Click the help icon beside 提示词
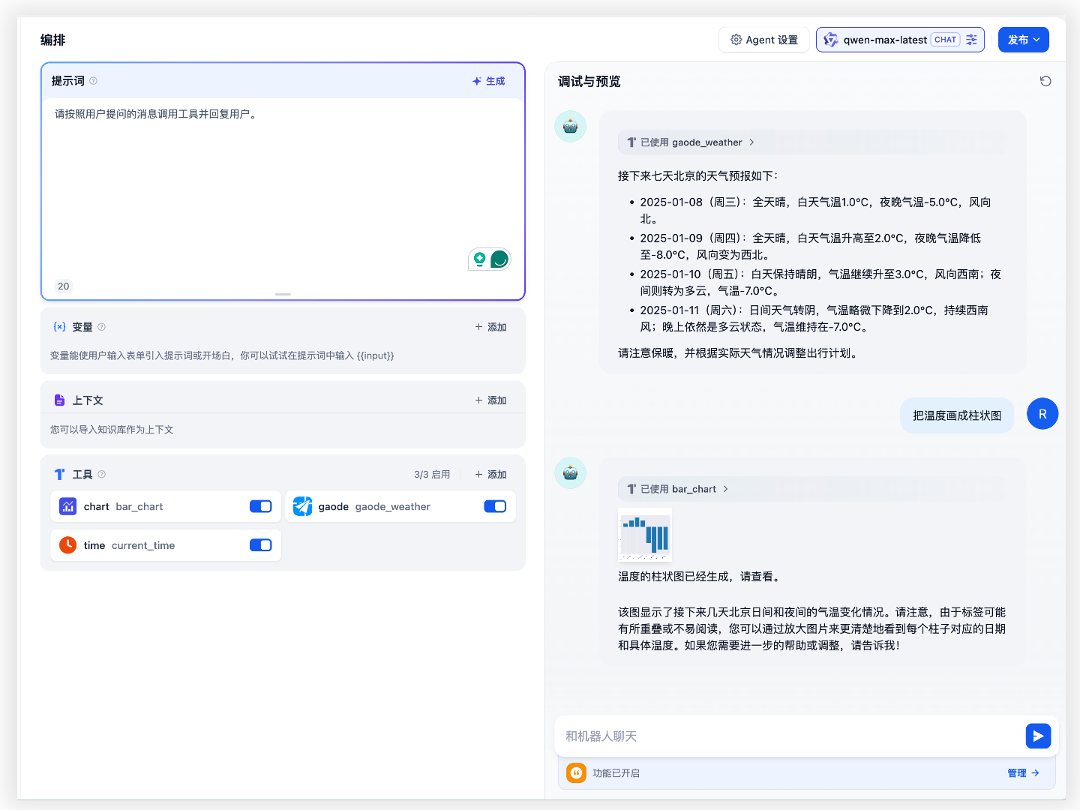The image size is (1080, 810). coord(93,81)
